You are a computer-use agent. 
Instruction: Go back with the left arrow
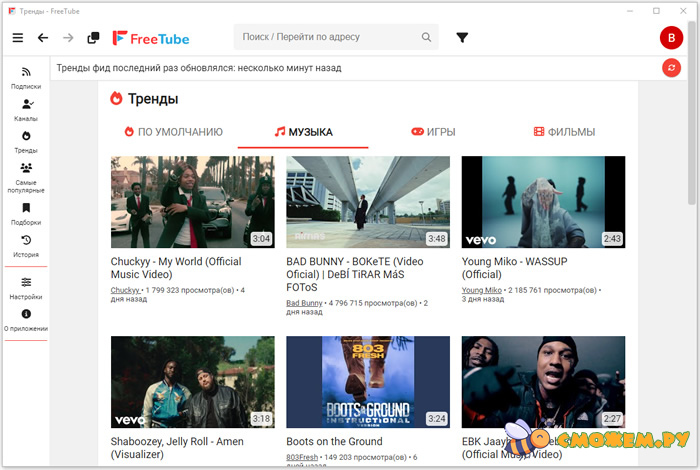[43, 38]
